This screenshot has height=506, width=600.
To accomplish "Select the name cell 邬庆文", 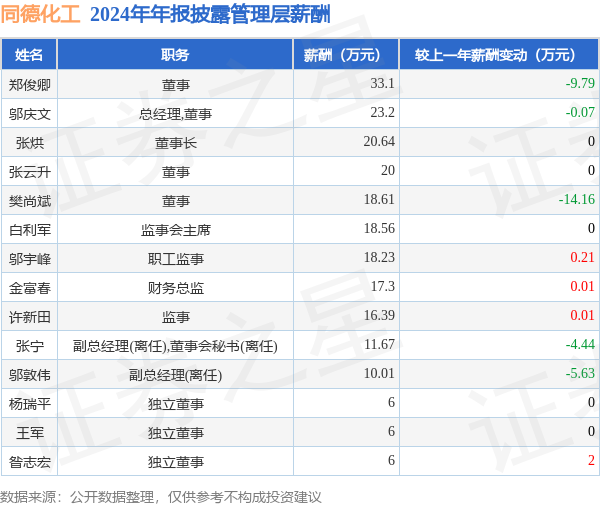I will pos(29,114).
